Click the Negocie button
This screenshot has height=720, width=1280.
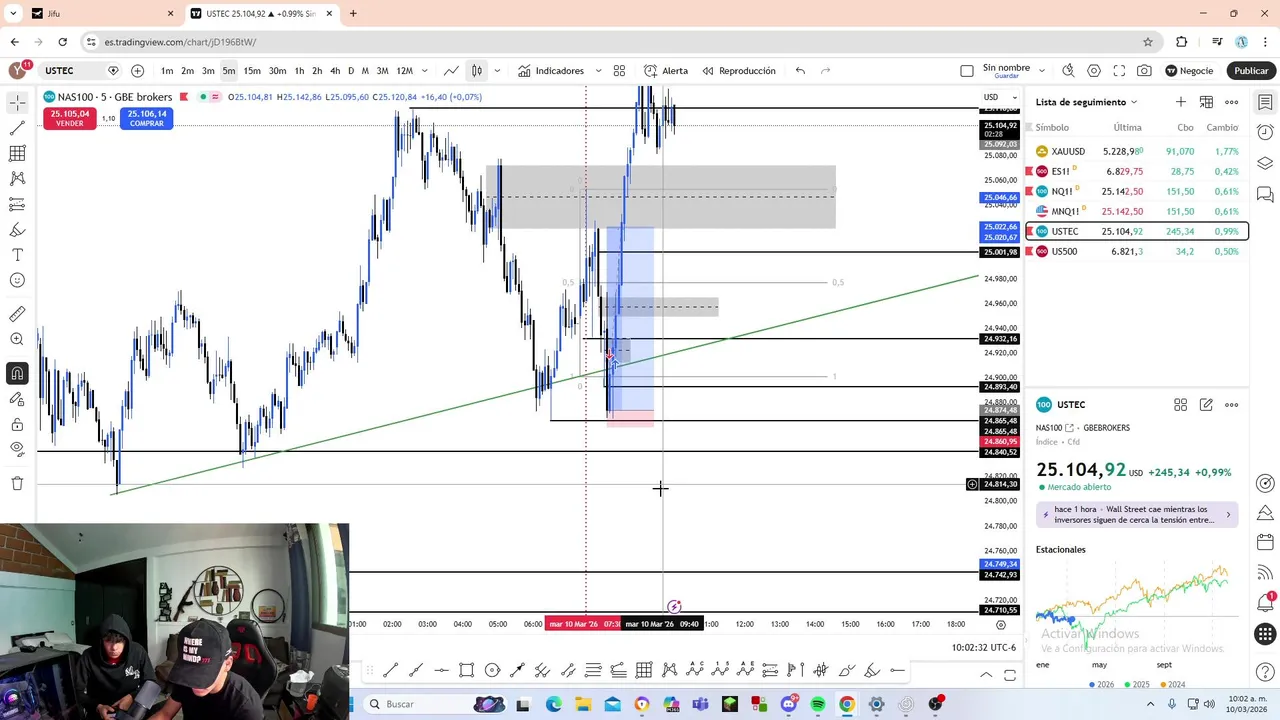tap(1189, 71)
